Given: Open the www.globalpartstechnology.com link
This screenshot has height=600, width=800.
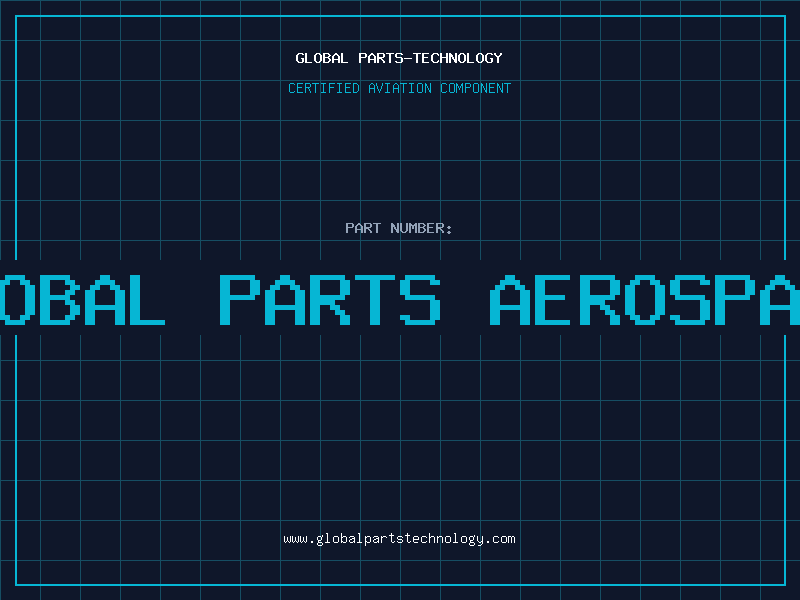Looking at the screenshot, I should (399, 539).
